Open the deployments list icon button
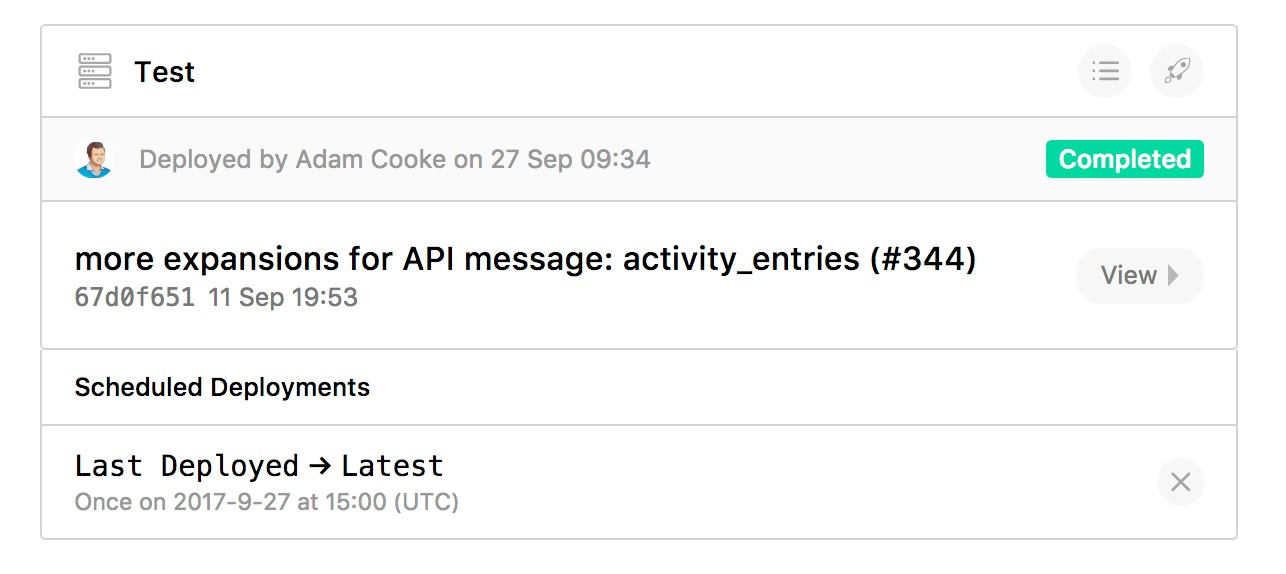Image resolution: width=1286 pixels, height=574 pixels. click(x=1105, y=72)
